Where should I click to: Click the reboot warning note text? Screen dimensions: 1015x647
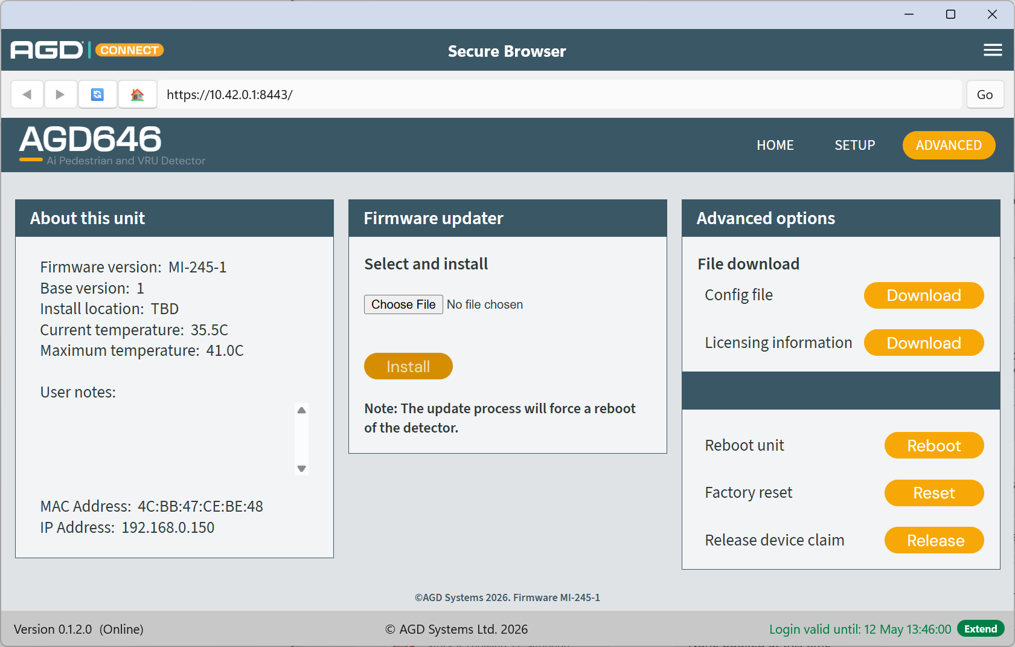500,418
